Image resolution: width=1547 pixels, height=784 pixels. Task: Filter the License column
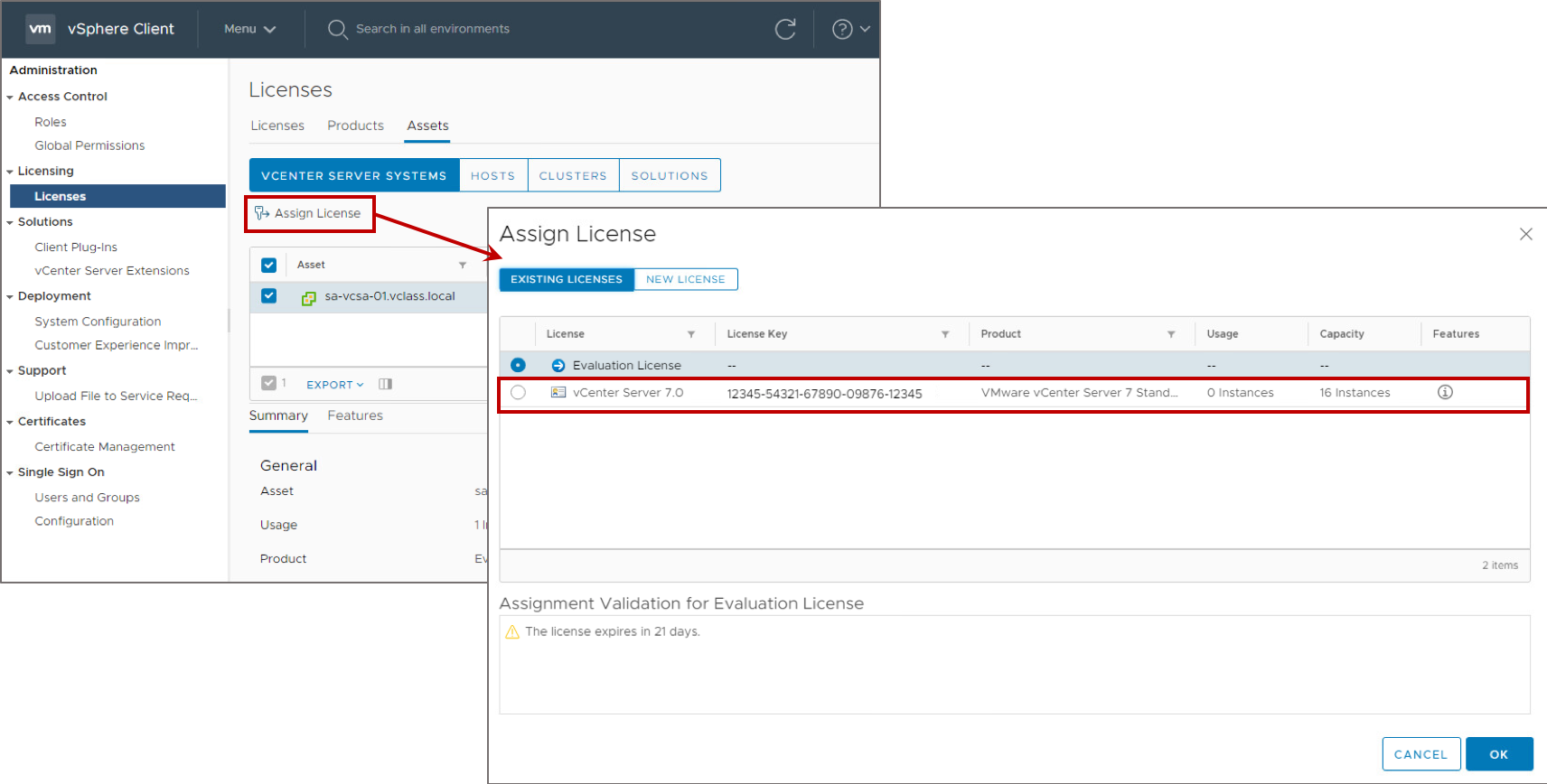691,334
